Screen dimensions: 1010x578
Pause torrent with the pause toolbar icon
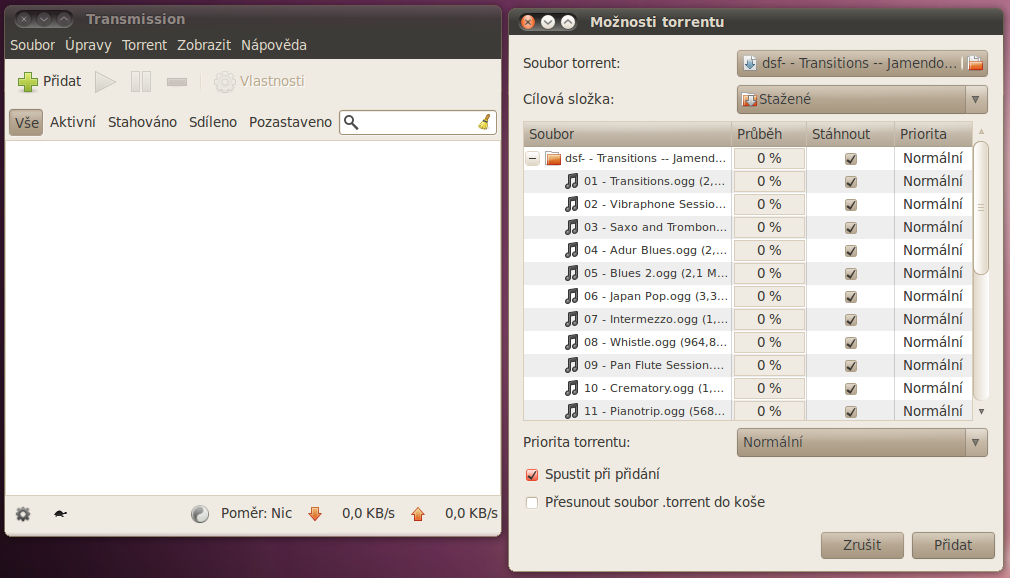140,82
